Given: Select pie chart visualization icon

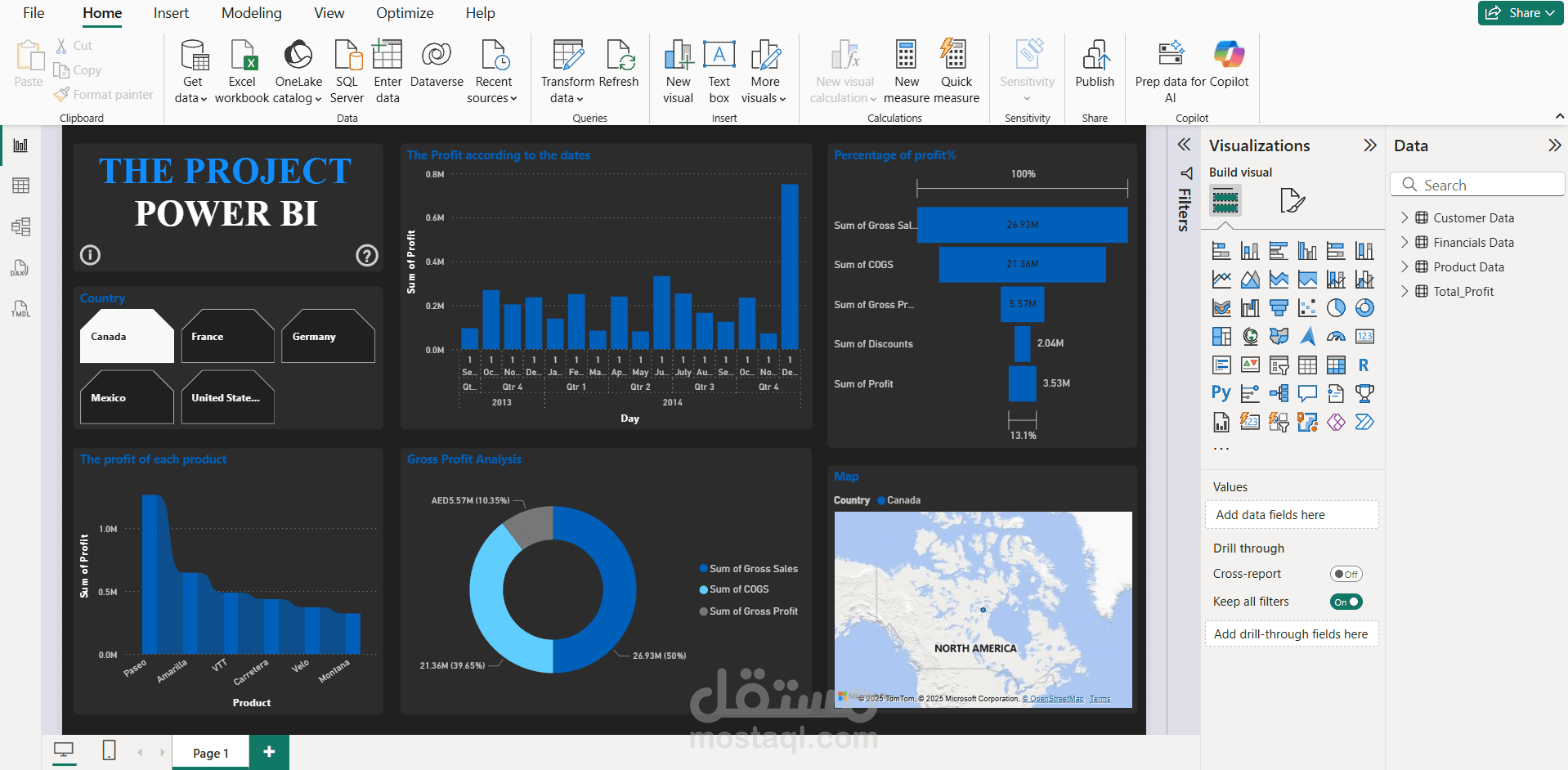Looking at the screenshot, I should (1336, 308).
